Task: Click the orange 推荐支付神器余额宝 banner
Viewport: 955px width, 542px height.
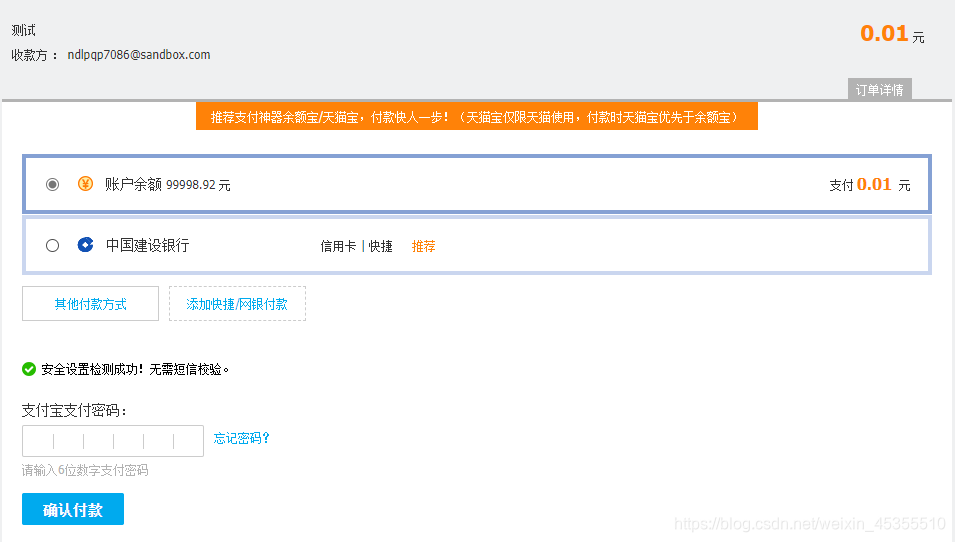Action: click(477, 116)
